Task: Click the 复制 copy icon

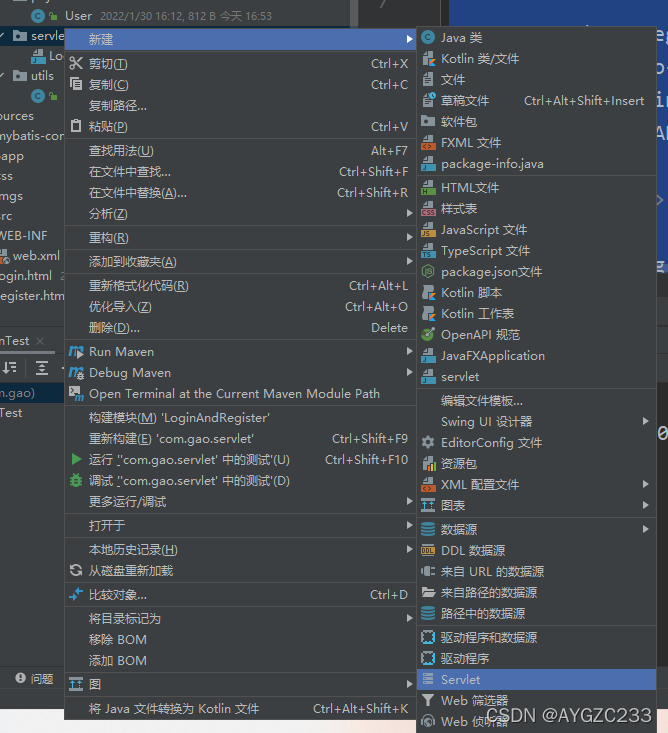Action: [x=76, y=84]
